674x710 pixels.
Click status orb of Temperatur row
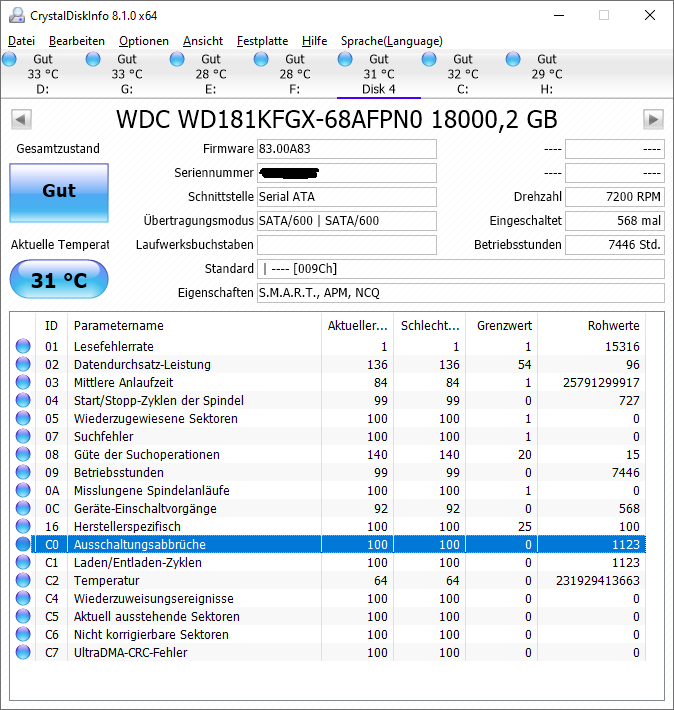coord(23,580)
